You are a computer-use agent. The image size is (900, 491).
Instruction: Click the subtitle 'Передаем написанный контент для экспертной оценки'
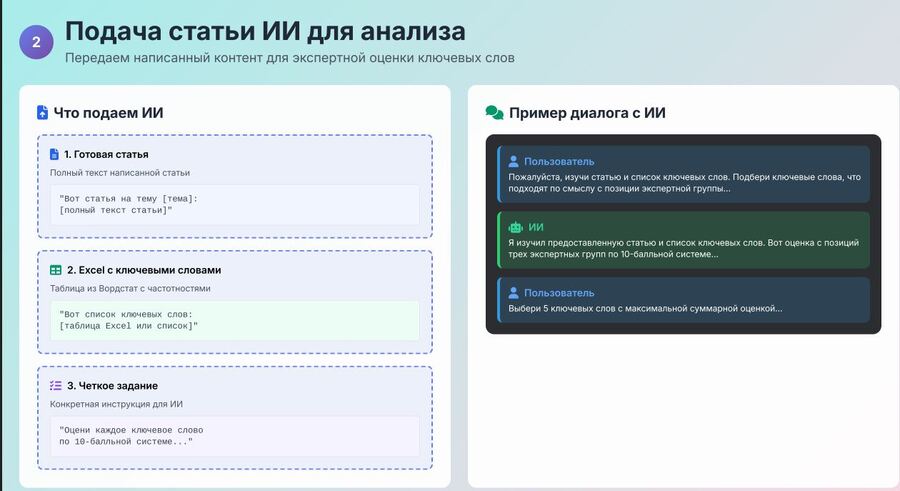click(289, 58)
